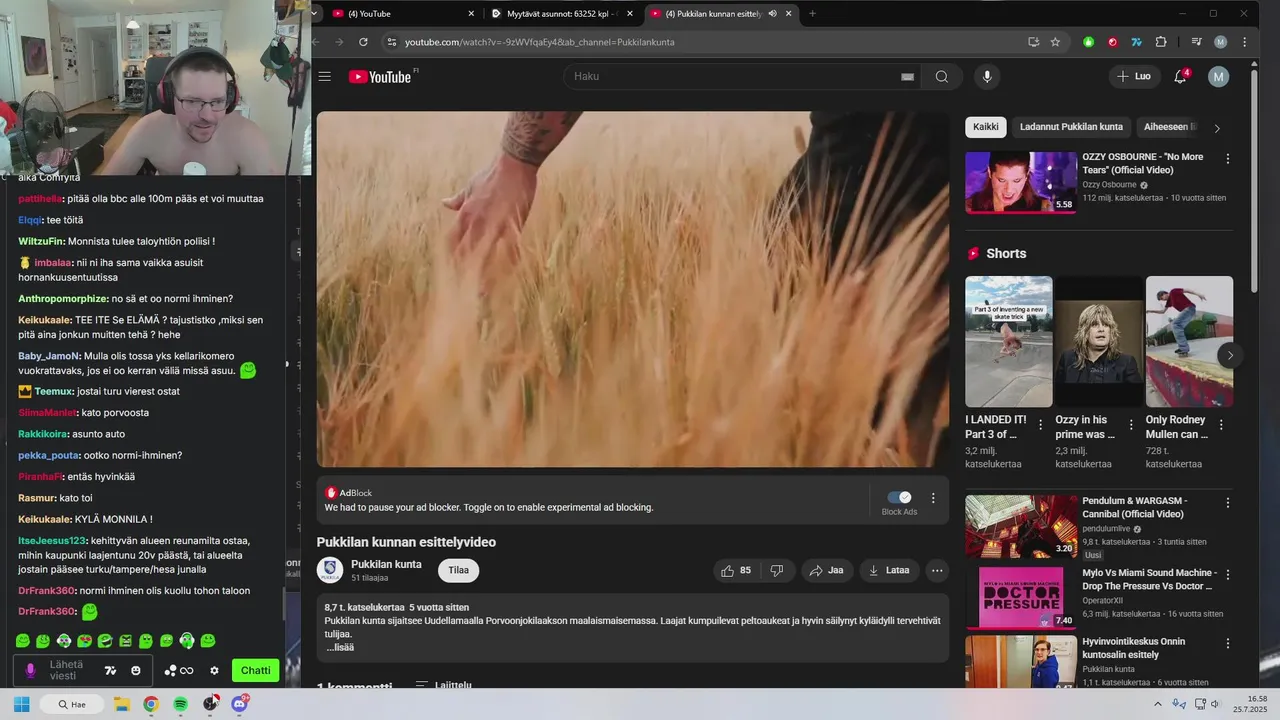The width and height of the screenshot is (1280, 720).
Task: Expand video description with ...lisää
Action: (339, 647)
